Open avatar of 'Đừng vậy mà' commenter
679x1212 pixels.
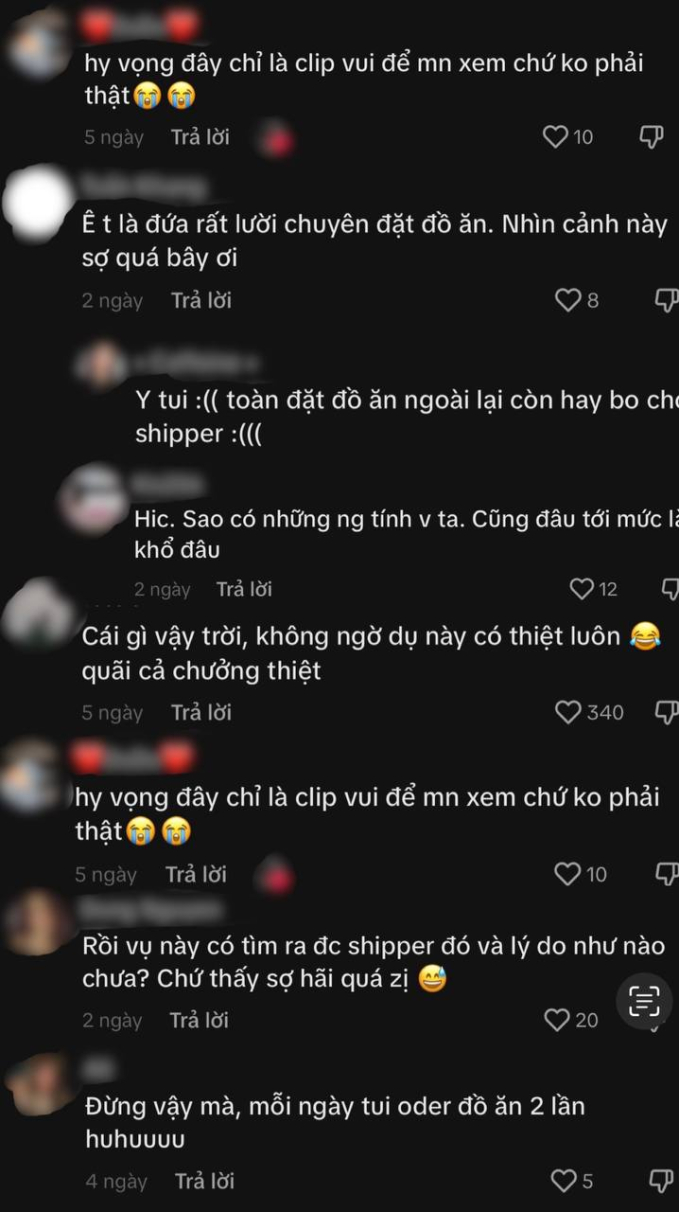pos(40,1086)
